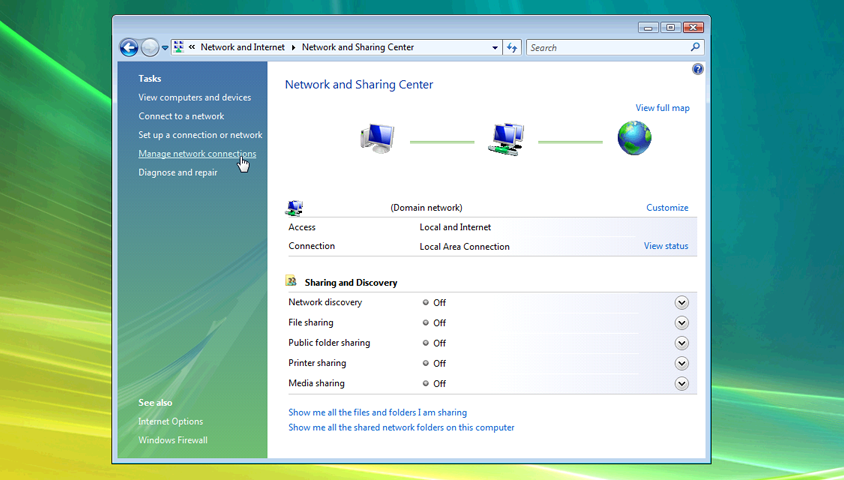The height and width of the screenshot is (480, 844).
Task: Click View full map link
Action: click(662, 108)
